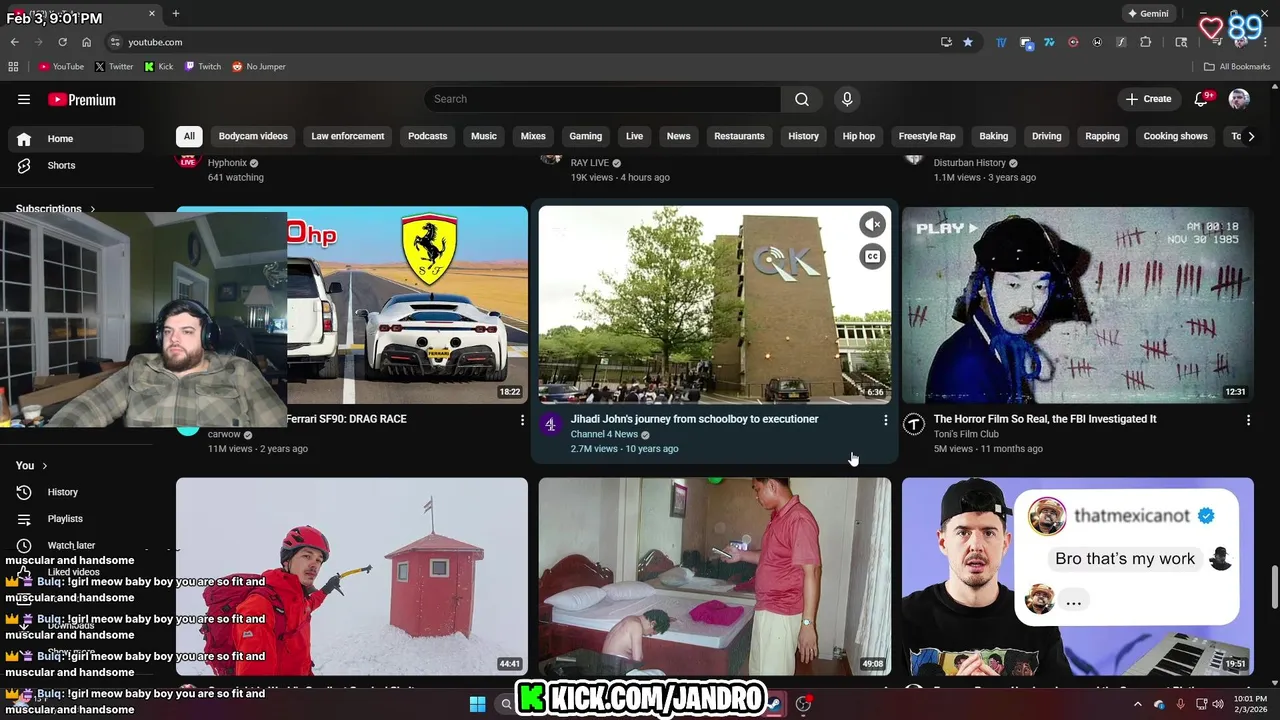
Task: Select the Podcasts chip
Action: tap(428, 136)
